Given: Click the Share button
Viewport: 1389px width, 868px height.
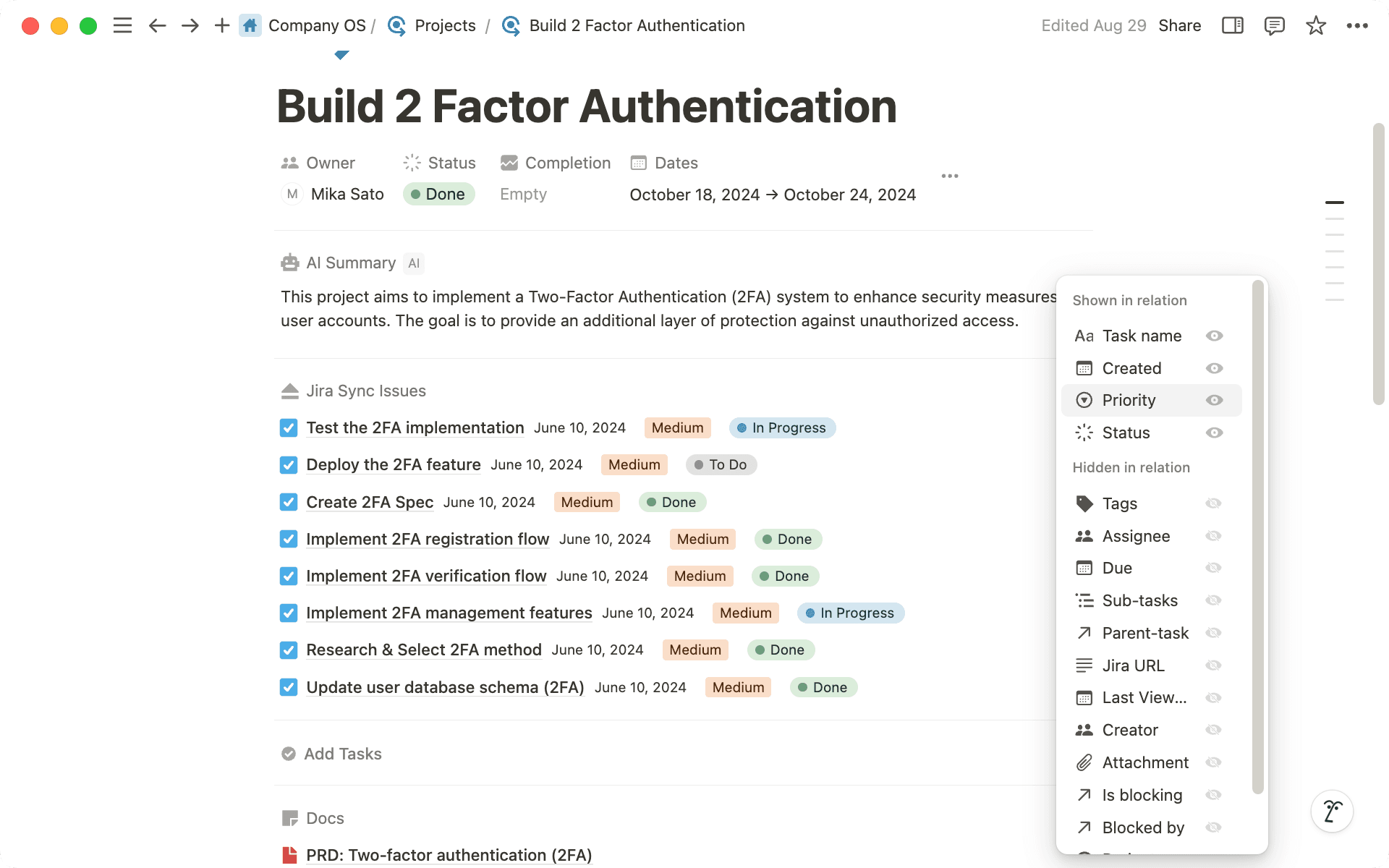Looking at the screenshot, I should tap(1179, 25).
